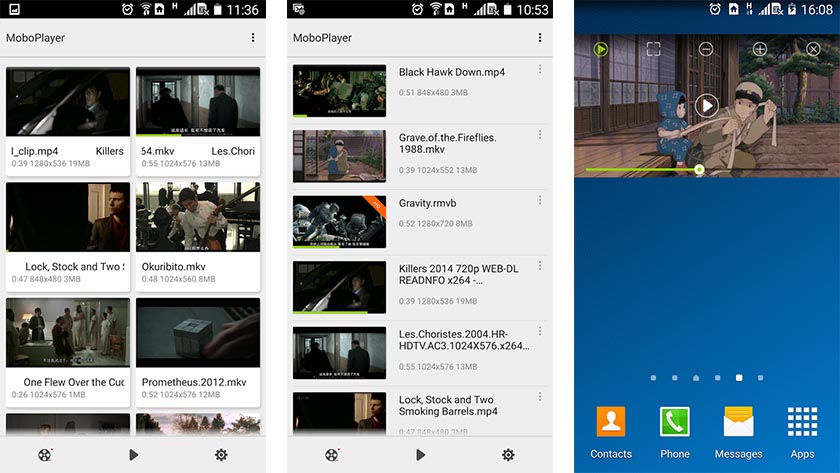
Task: Select Black Hawk Down.mp4 title text
Action: coord(452,72)
